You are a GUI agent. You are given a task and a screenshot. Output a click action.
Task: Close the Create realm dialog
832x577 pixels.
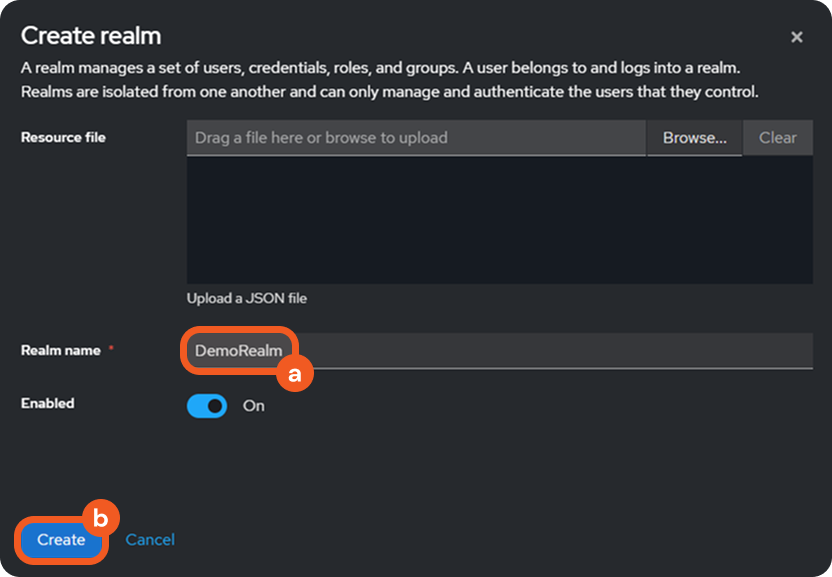(797, 37)
